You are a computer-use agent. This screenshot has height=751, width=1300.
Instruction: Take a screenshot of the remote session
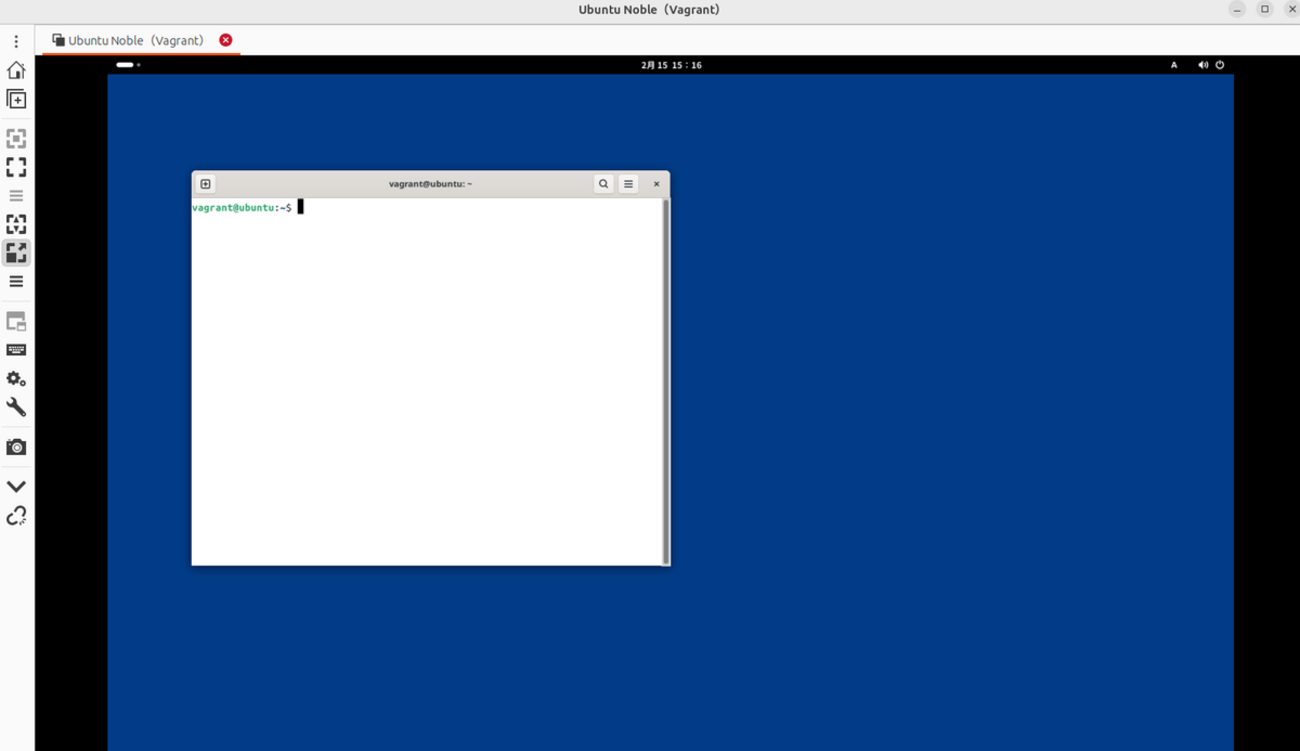16,446
